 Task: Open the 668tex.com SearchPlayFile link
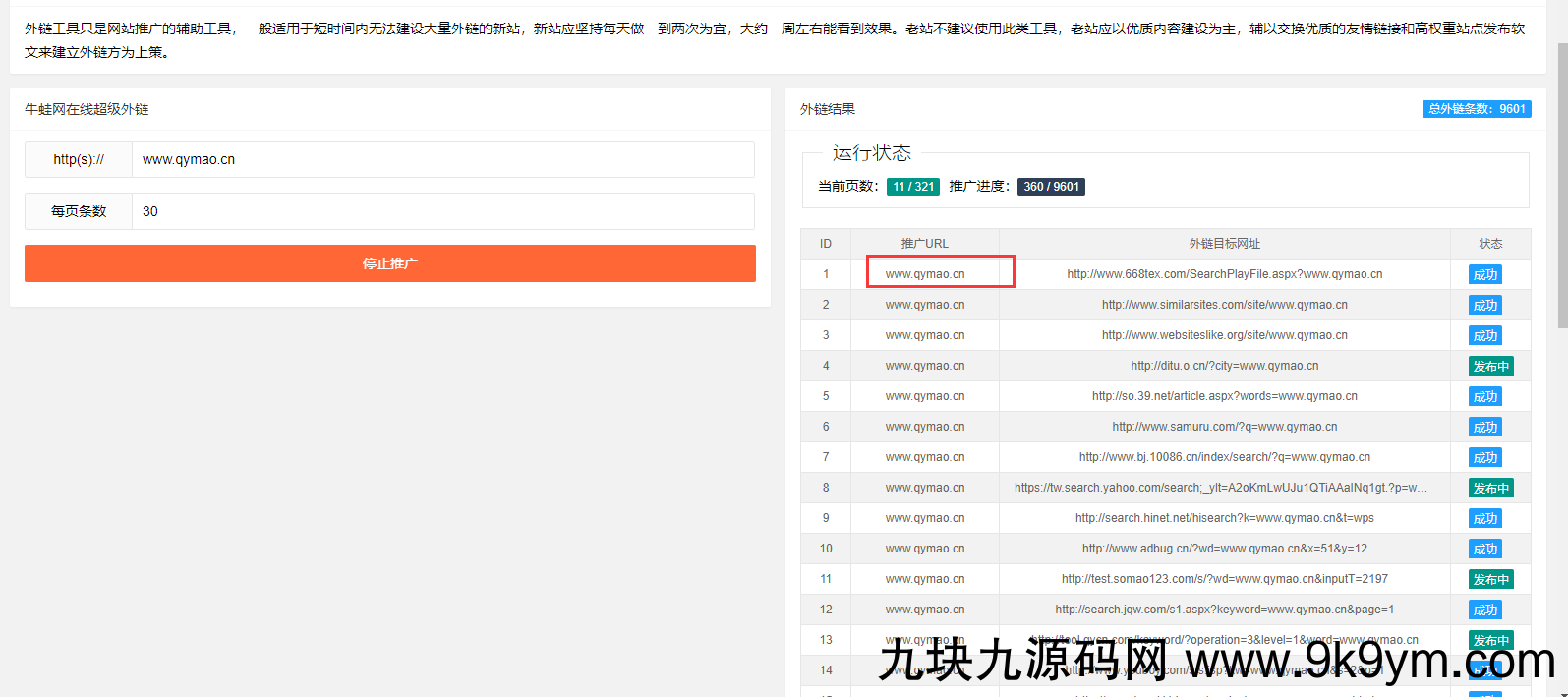tap(1224, 274)
